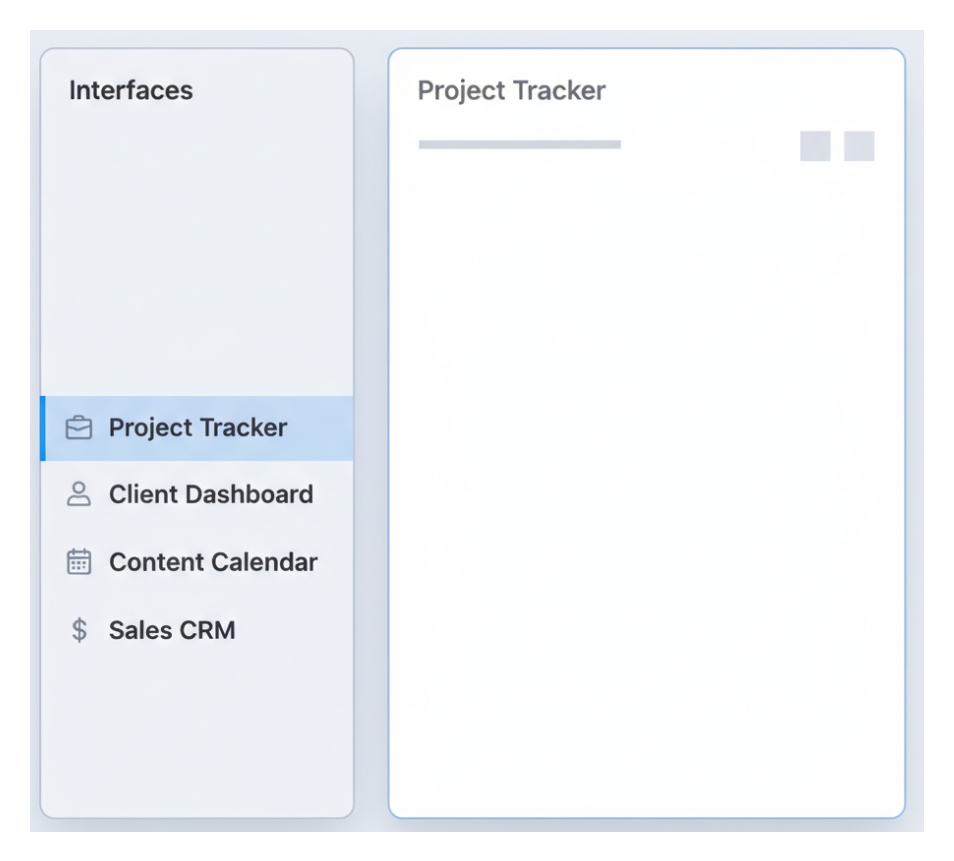This screenshot has width=954, height=861.
Task: Click the right square icon in the preview header
Action: (x=860, y=146)
